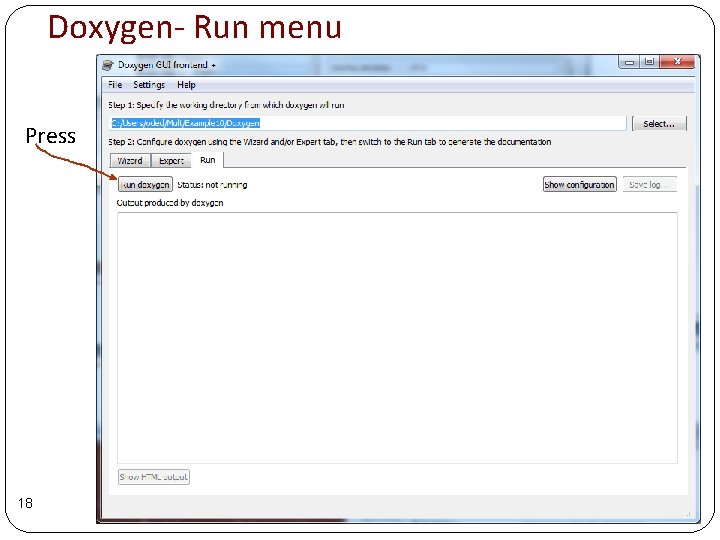The width and height of the screenshot is (720, 540).
Task: Click the Run doxygen button
Action: tap(146, 185)
